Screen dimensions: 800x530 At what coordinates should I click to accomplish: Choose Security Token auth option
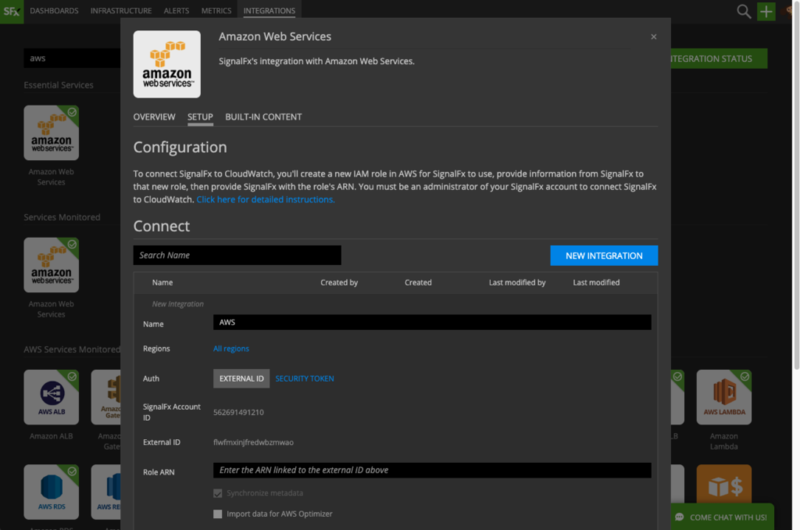[x=305, y=378]
